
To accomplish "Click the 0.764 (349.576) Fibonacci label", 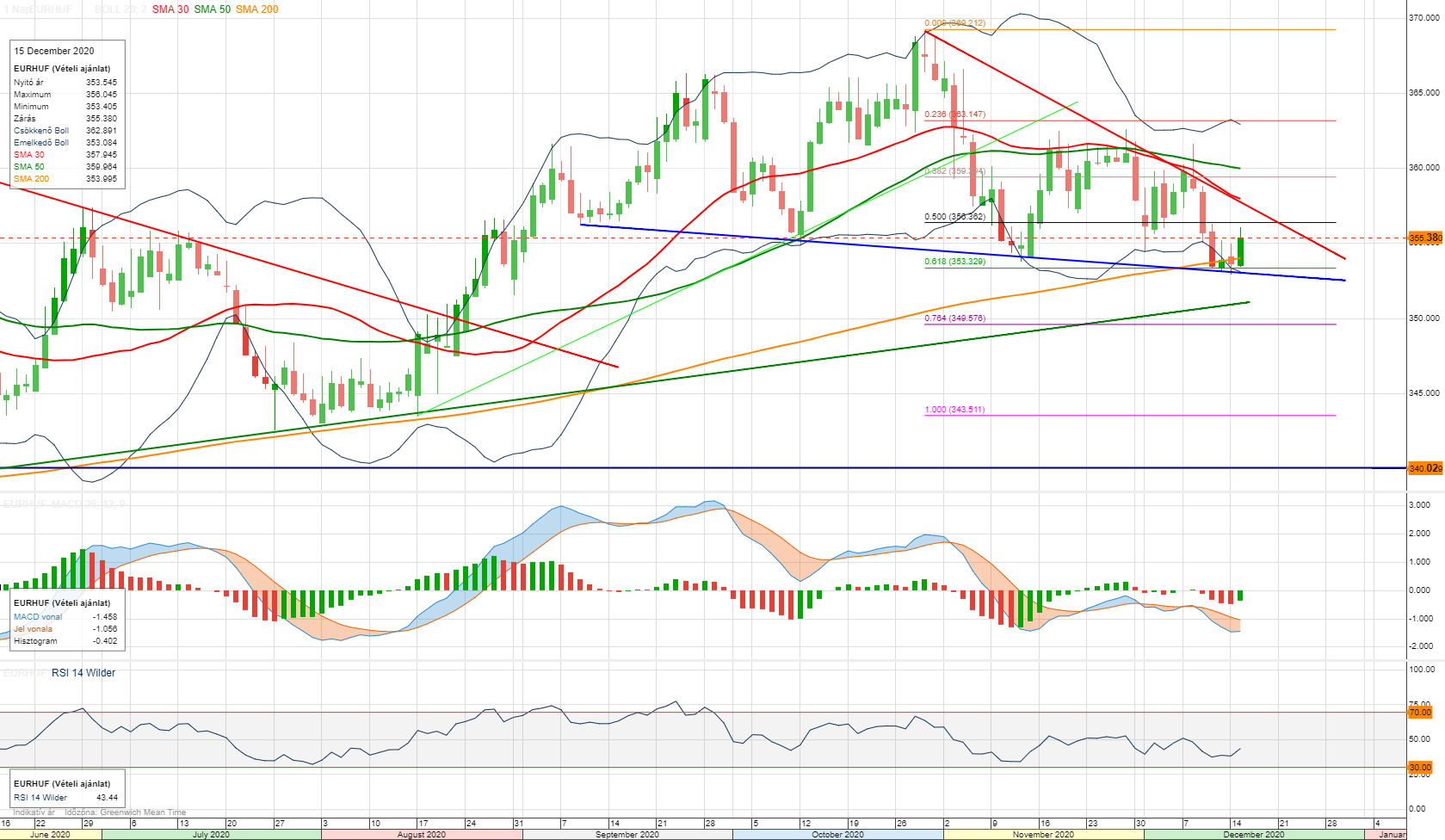I will 954,318.
